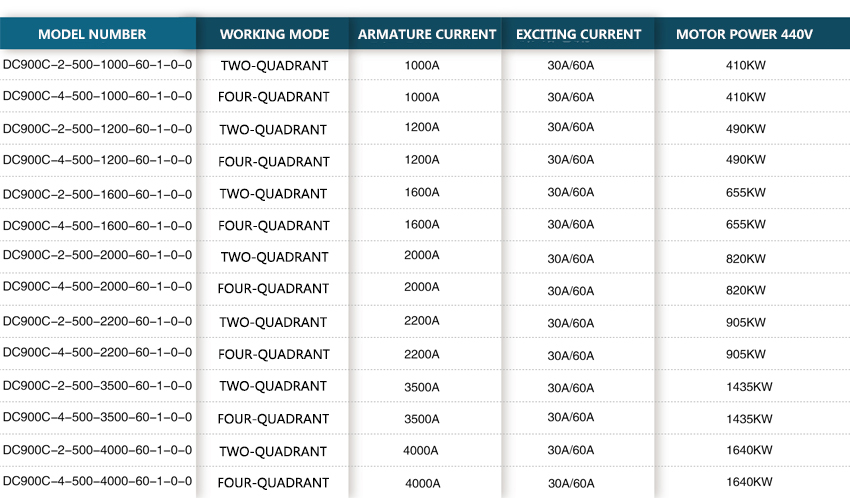Click model DC900C-2-500-2200-60-1-0-0

point(97,321)
